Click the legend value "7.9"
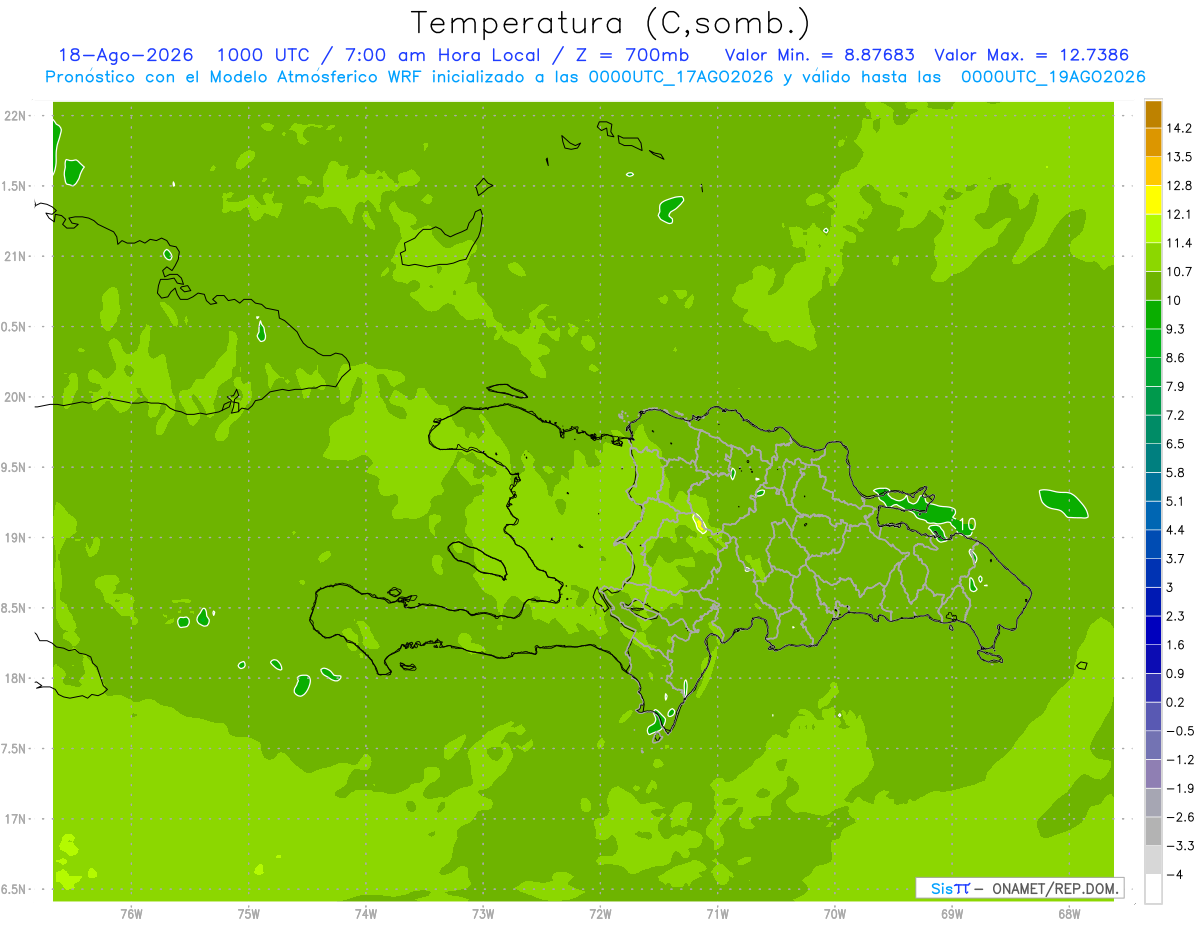This screenshot has height=927, width=1200. (1175, 386)
